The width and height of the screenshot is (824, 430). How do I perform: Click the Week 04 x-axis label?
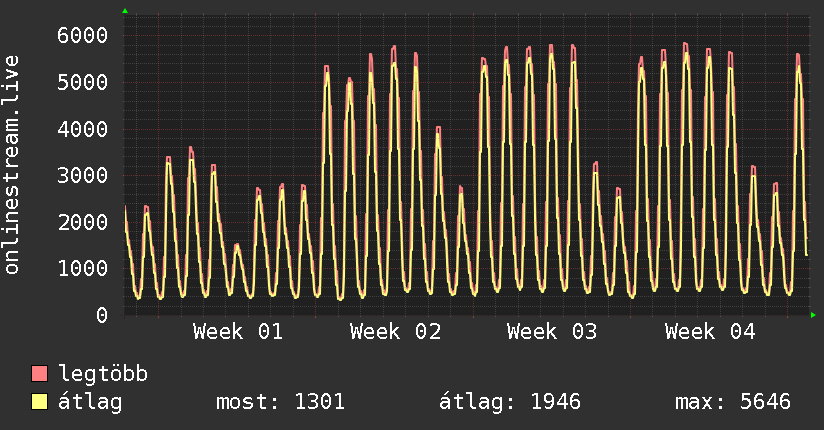pos(709,332)
